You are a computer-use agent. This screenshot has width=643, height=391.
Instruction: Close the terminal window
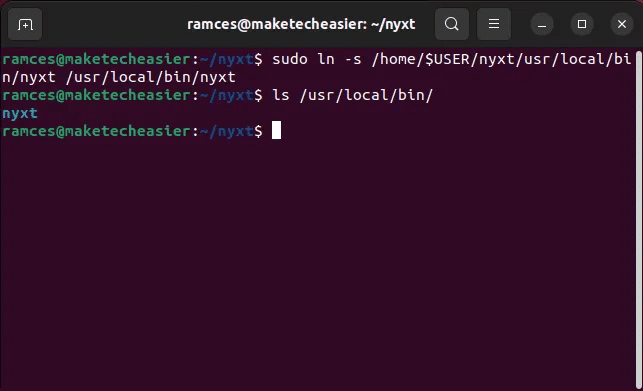pyautogui.click(x=622, y=25)
